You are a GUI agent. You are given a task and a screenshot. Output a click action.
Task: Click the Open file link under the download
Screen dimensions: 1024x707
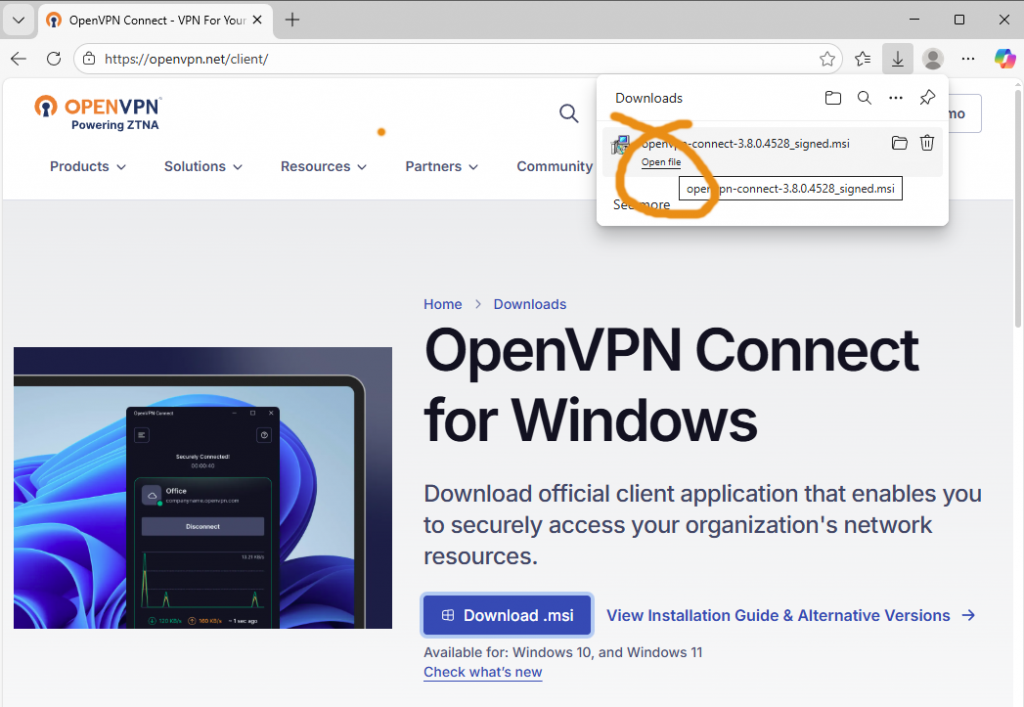tap(661, 162)
